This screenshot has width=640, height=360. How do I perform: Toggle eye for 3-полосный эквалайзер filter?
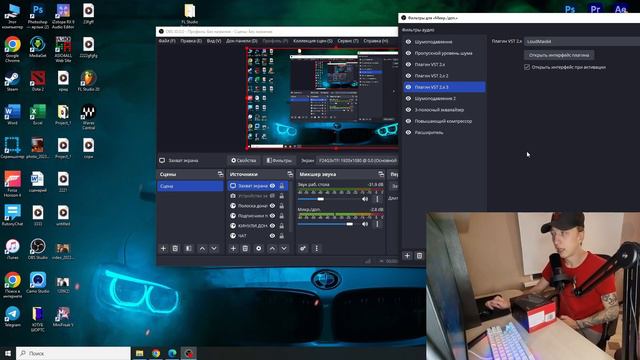point(408,109)
